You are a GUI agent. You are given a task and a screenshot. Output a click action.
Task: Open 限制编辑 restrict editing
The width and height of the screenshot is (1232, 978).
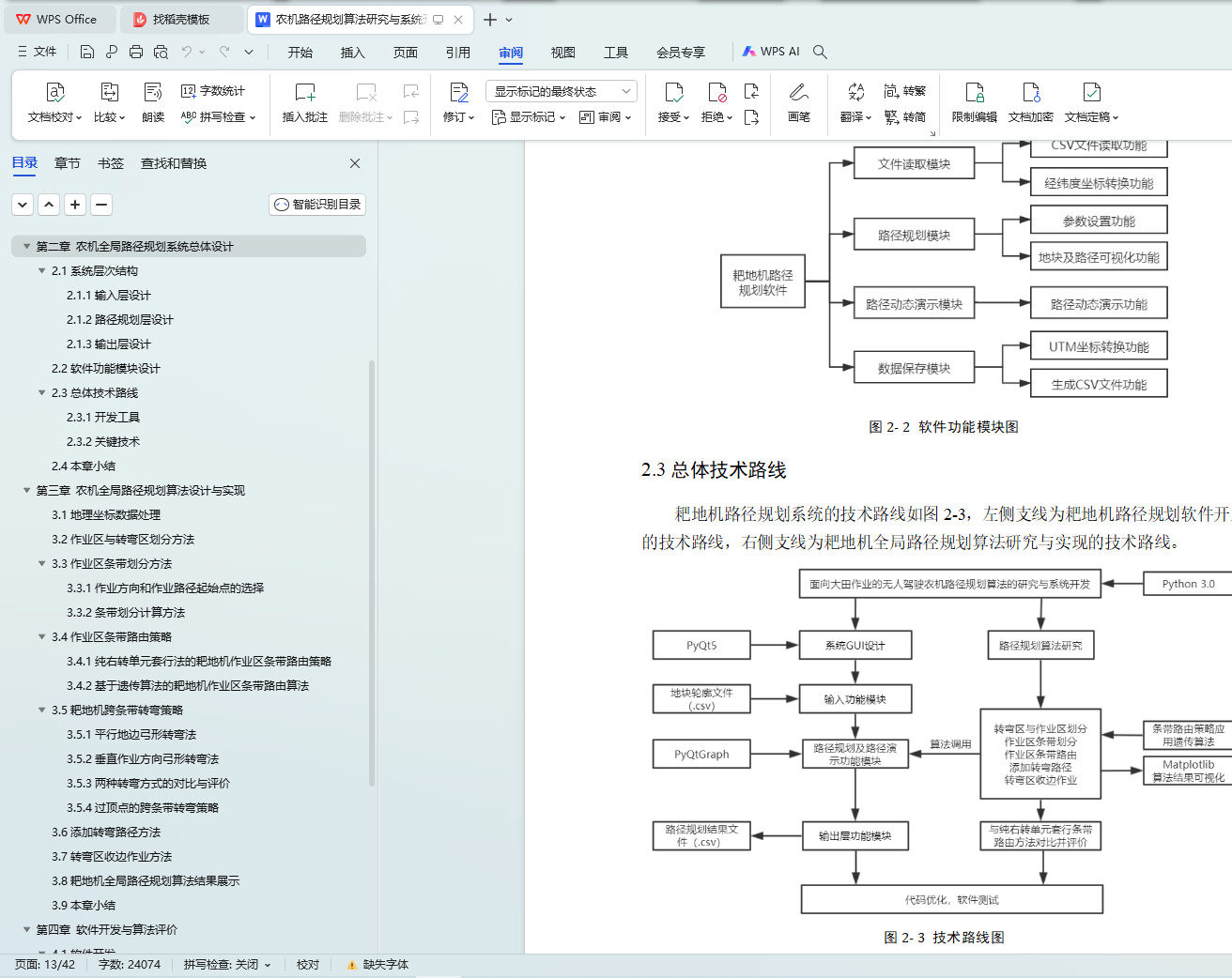click(975, 103)
